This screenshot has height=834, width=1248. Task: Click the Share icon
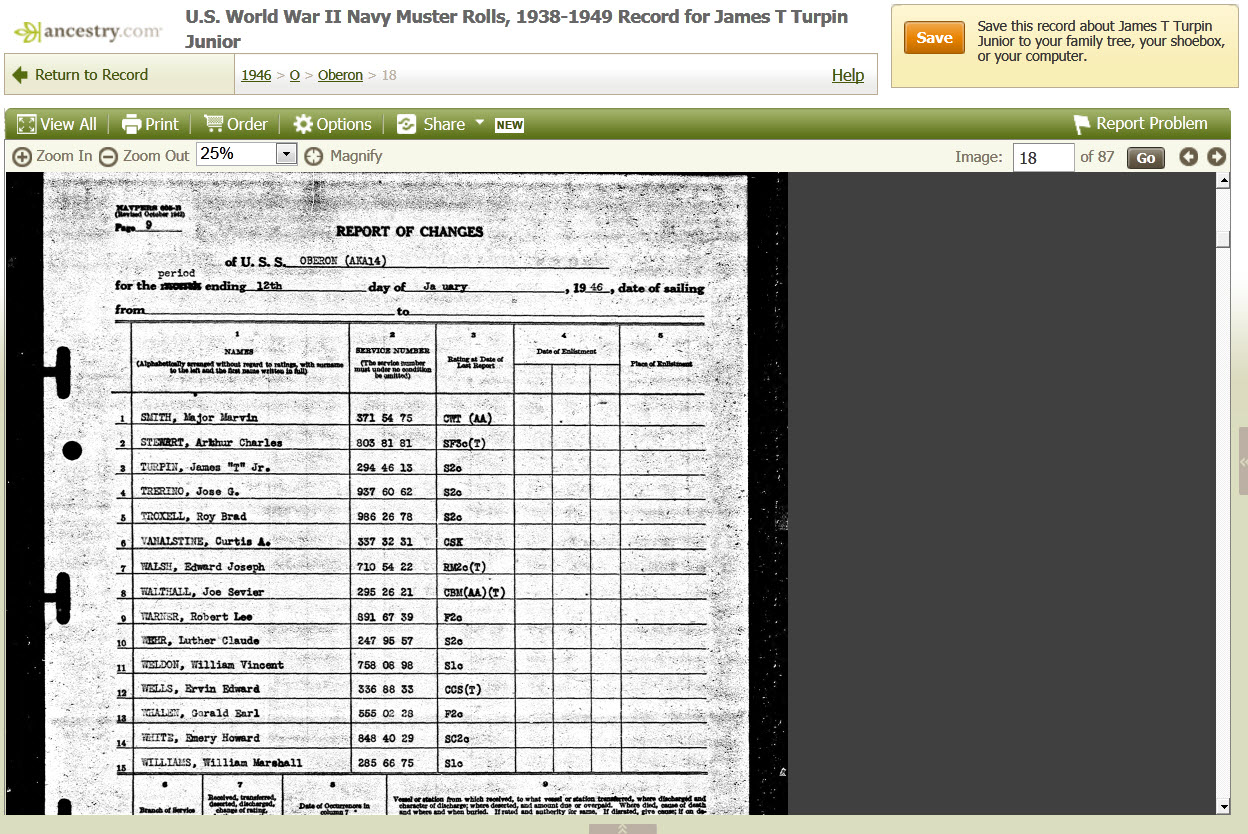coord(406,124)
